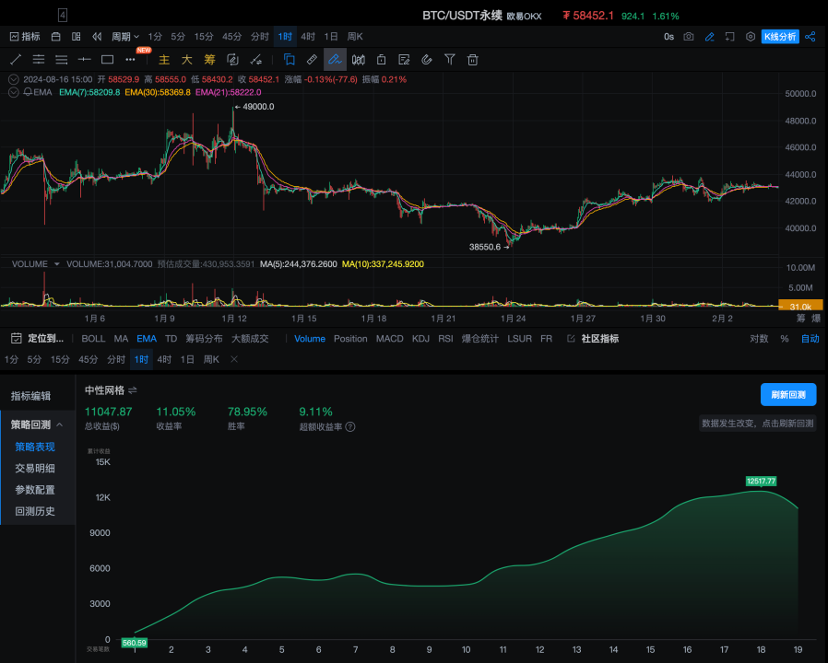
Task: Select the rectangle drawing tool
Action: 107,60
